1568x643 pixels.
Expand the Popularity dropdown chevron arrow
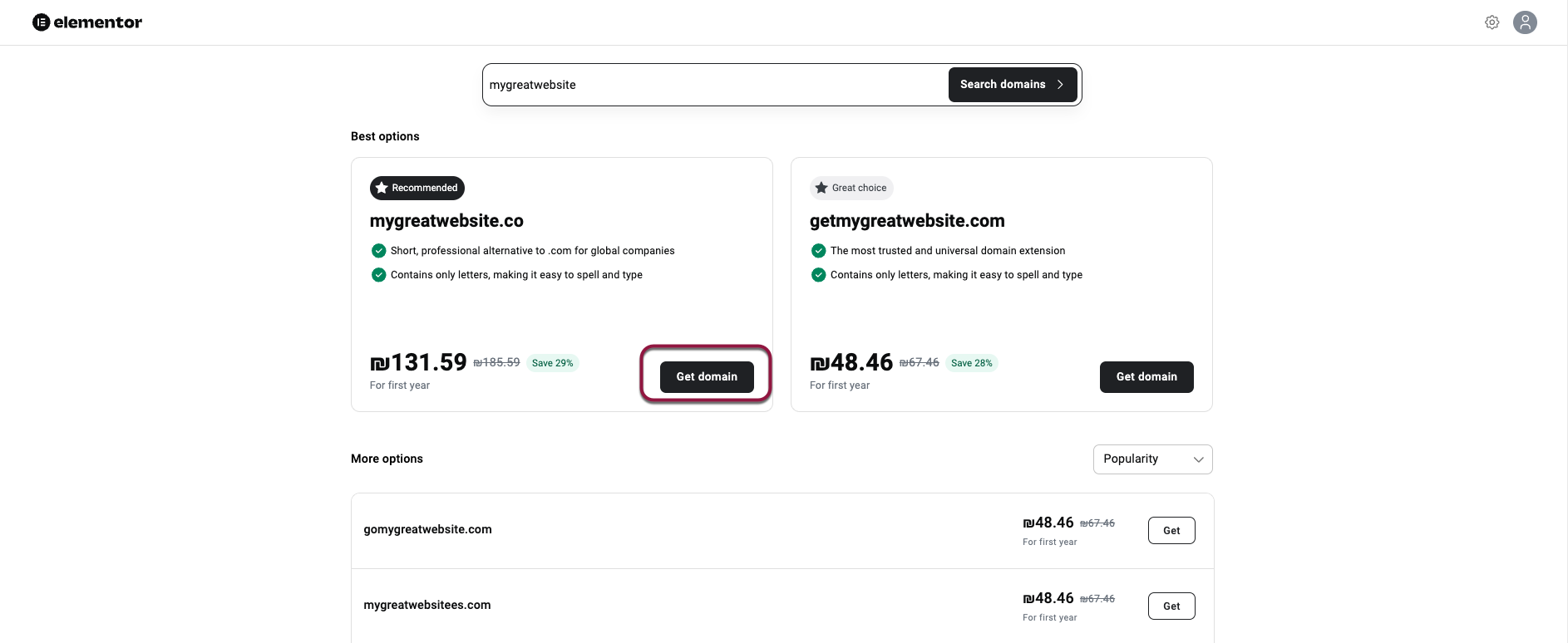[x=1198, y=459]
